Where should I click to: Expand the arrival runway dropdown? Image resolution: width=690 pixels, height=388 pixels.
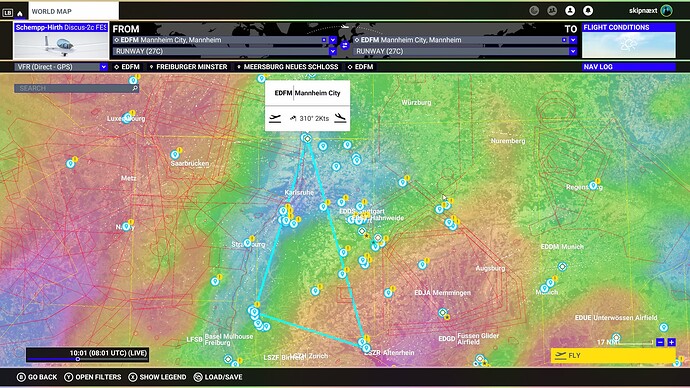tap(573, 51)
